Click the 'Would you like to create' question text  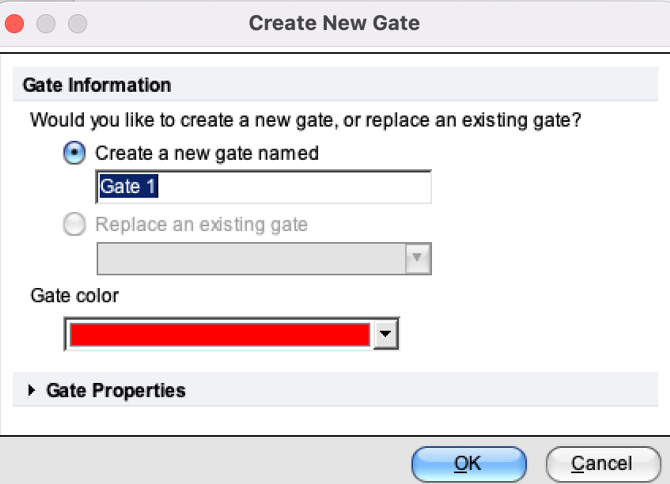306,121
